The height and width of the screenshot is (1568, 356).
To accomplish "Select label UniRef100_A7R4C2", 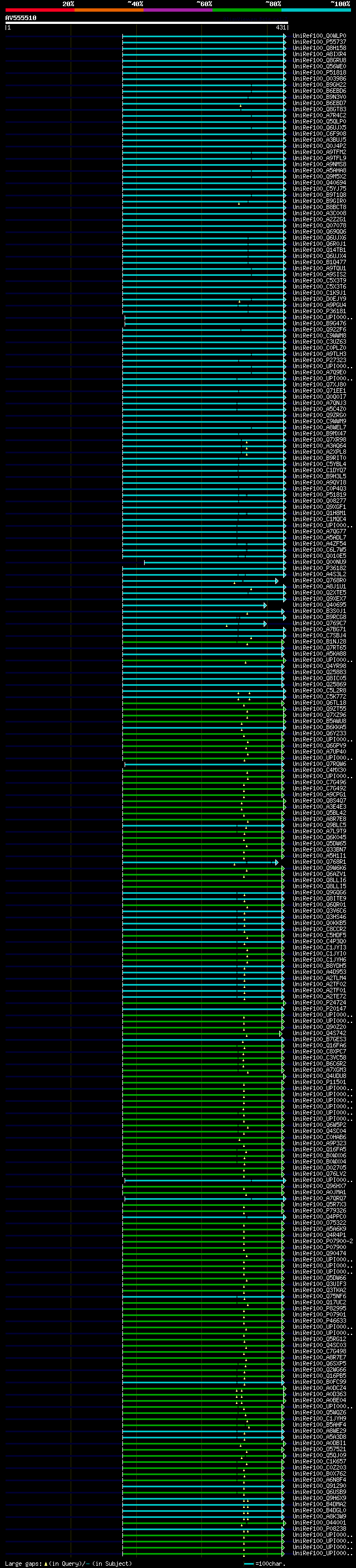I will click(319, 116).
